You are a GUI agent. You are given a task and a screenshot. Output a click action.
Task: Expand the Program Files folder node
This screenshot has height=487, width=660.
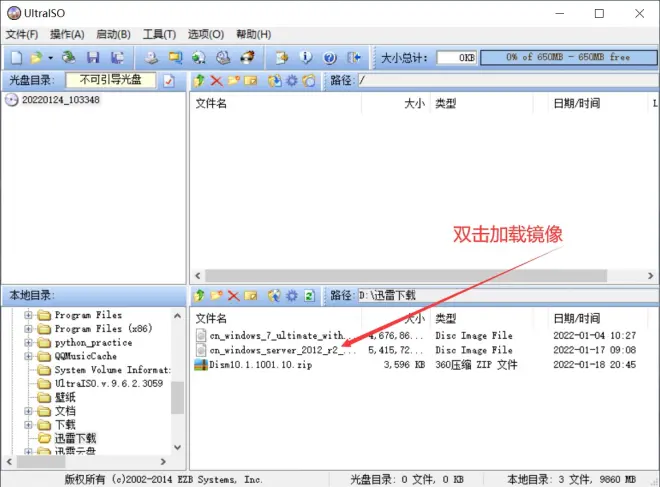(x=28, y=315)
